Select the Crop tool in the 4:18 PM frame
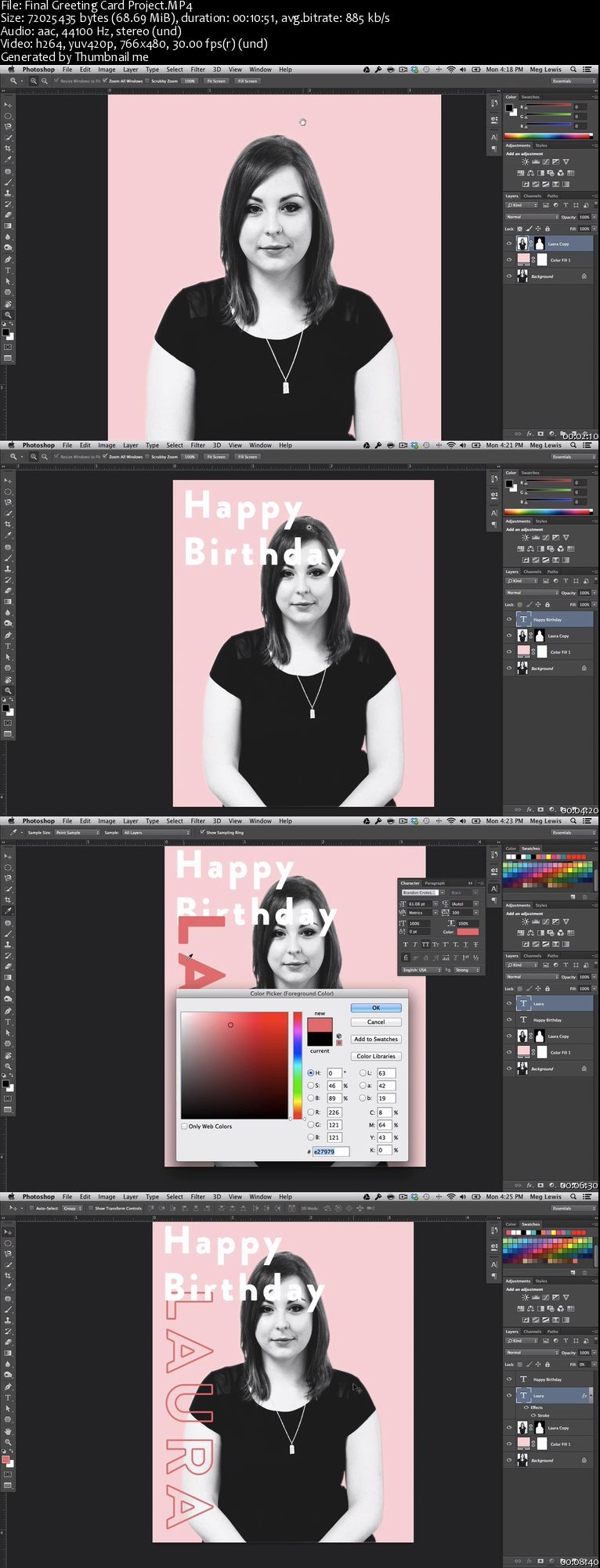Screen dimensions: 600x1568 (9, 148)
